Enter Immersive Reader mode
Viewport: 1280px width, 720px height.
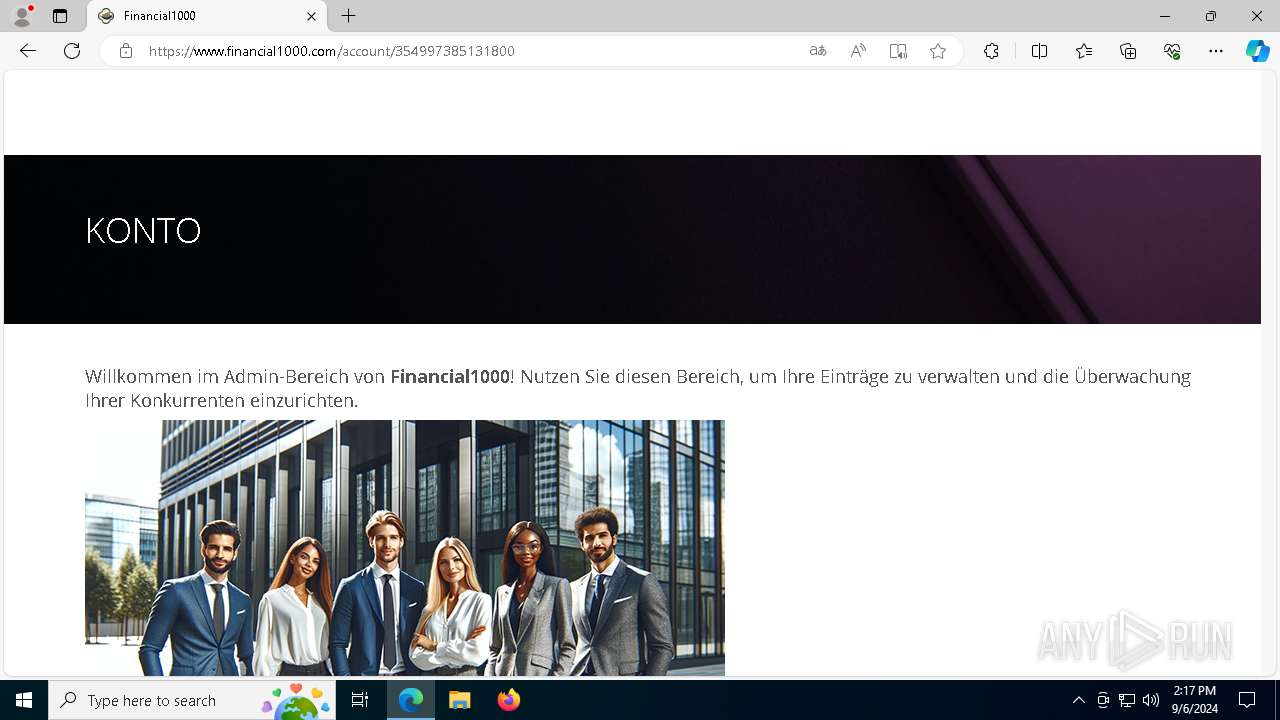click(x=898, y=51)
